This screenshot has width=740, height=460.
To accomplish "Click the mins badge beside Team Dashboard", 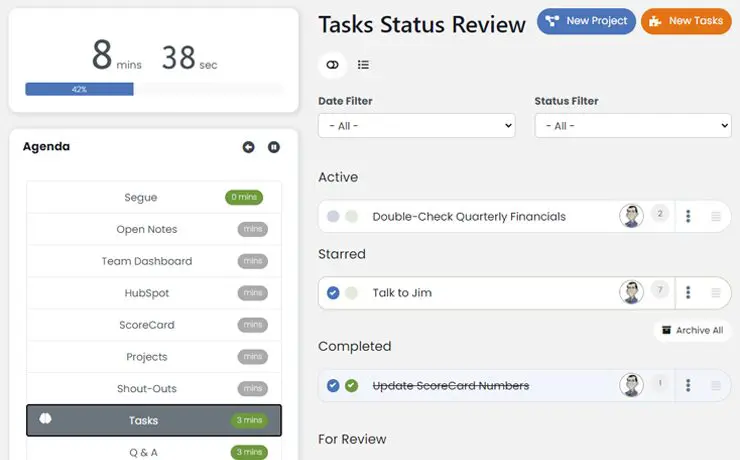I will [252, 261].
